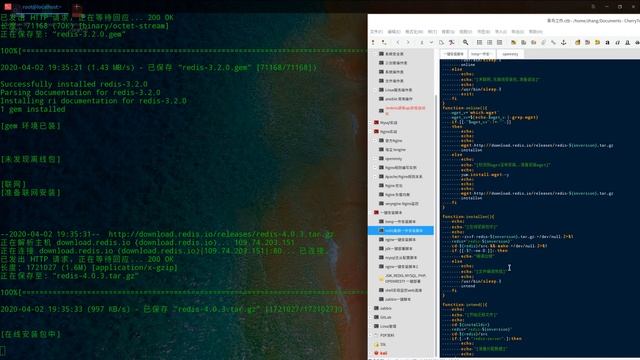Select the jdk一键安装脚本 tree node
The image size is (640, 360).
point(399,248)
